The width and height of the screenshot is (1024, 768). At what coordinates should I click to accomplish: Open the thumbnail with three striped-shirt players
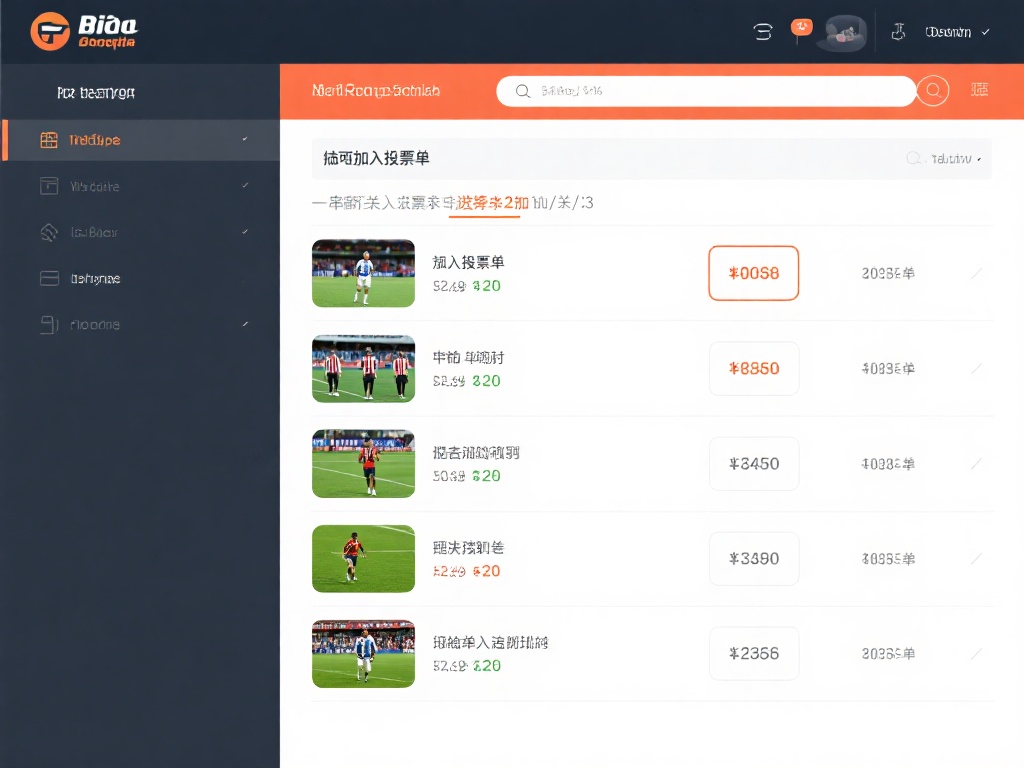[x=363, y=368]
